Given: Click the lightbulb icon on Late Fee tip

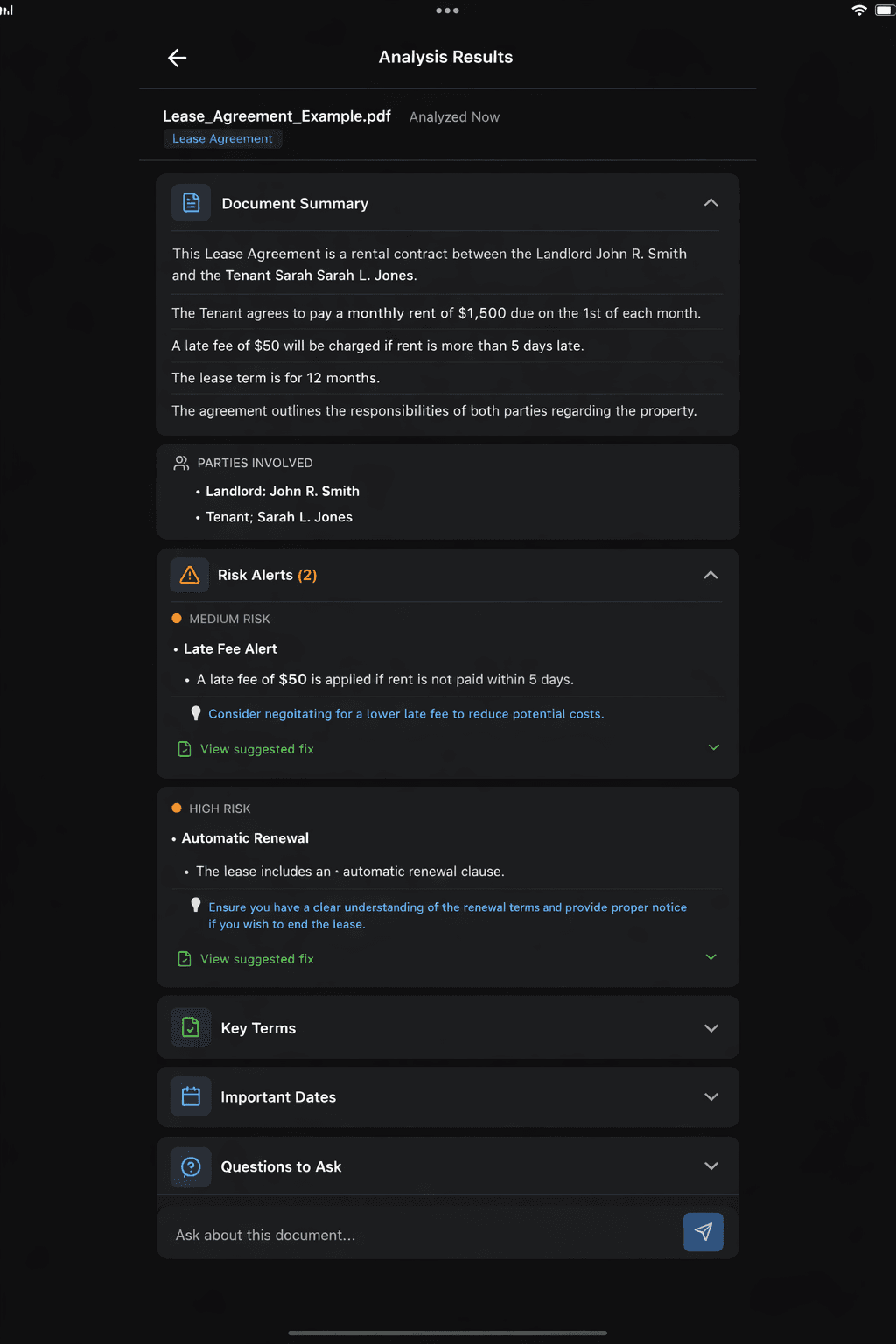Looking at the screenshot, I should tap(195, 712).
